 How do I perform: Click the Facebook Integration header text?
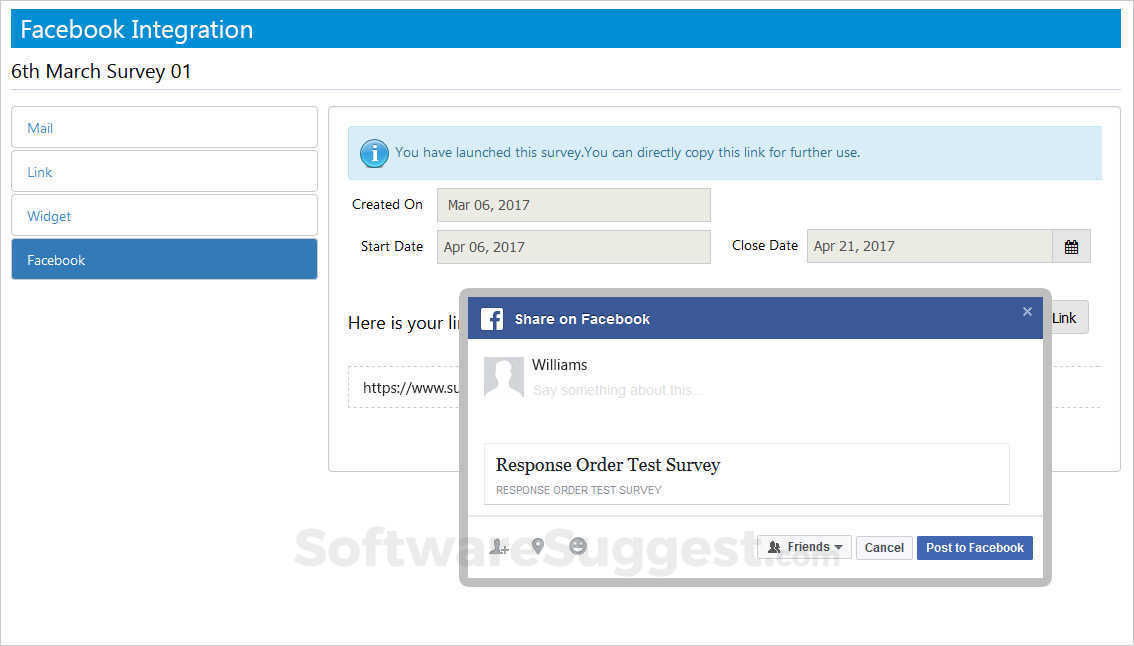(x=137, y=30)
